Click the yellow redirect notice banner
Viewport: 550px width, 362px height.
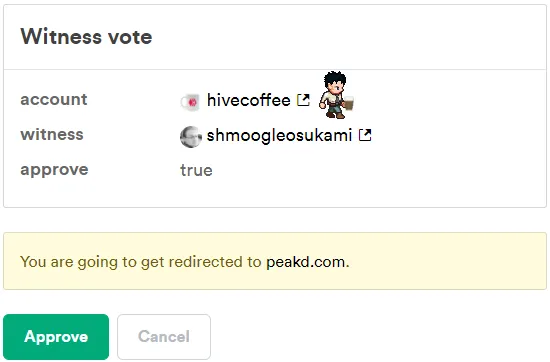coord(275,261)
